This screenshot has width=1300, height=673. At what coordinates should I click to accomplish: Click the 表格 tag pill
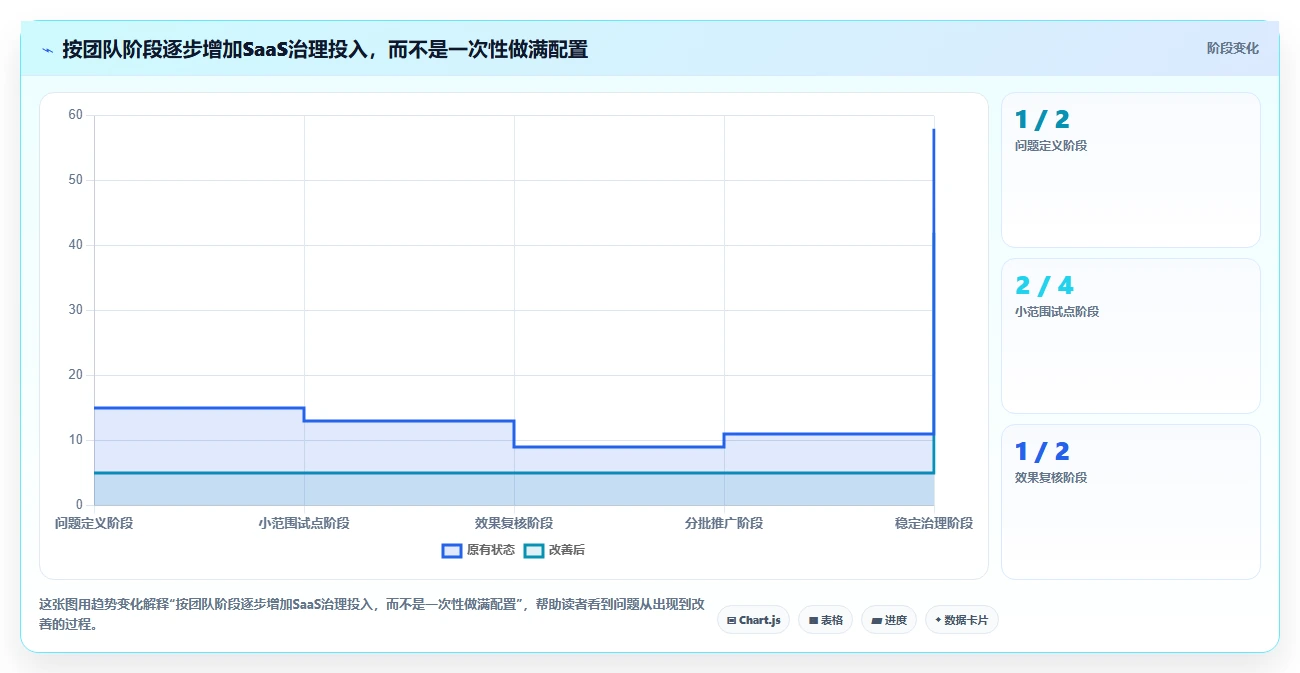point(825,620)
